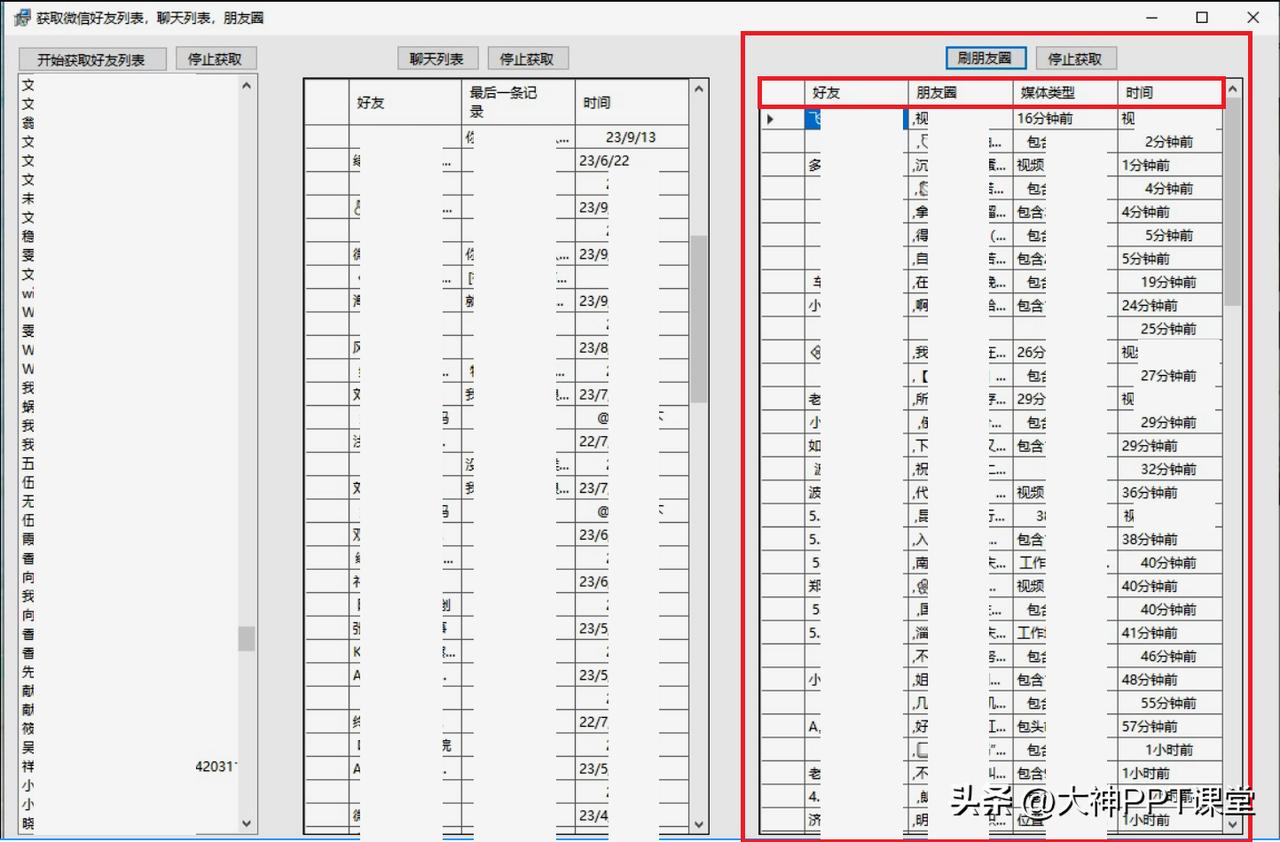Screen dimensions: 1280x842
Task: Select the 19分钟前 cell
Action: [1170, 282]
